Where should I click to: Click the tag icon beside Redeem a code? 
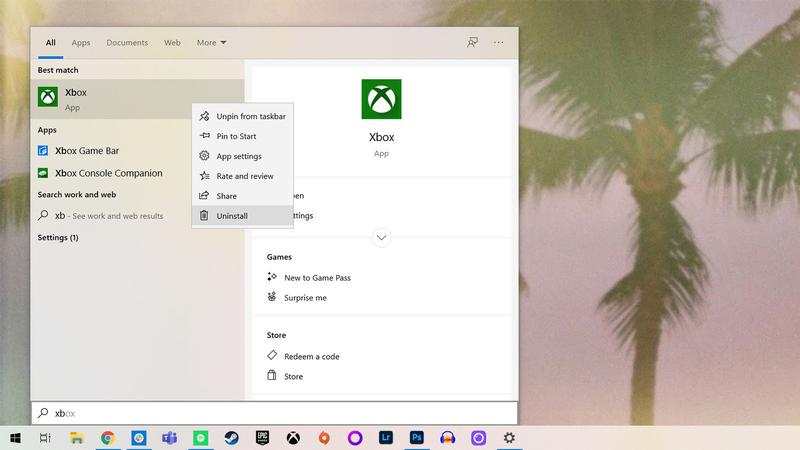(x=272, y=355)
